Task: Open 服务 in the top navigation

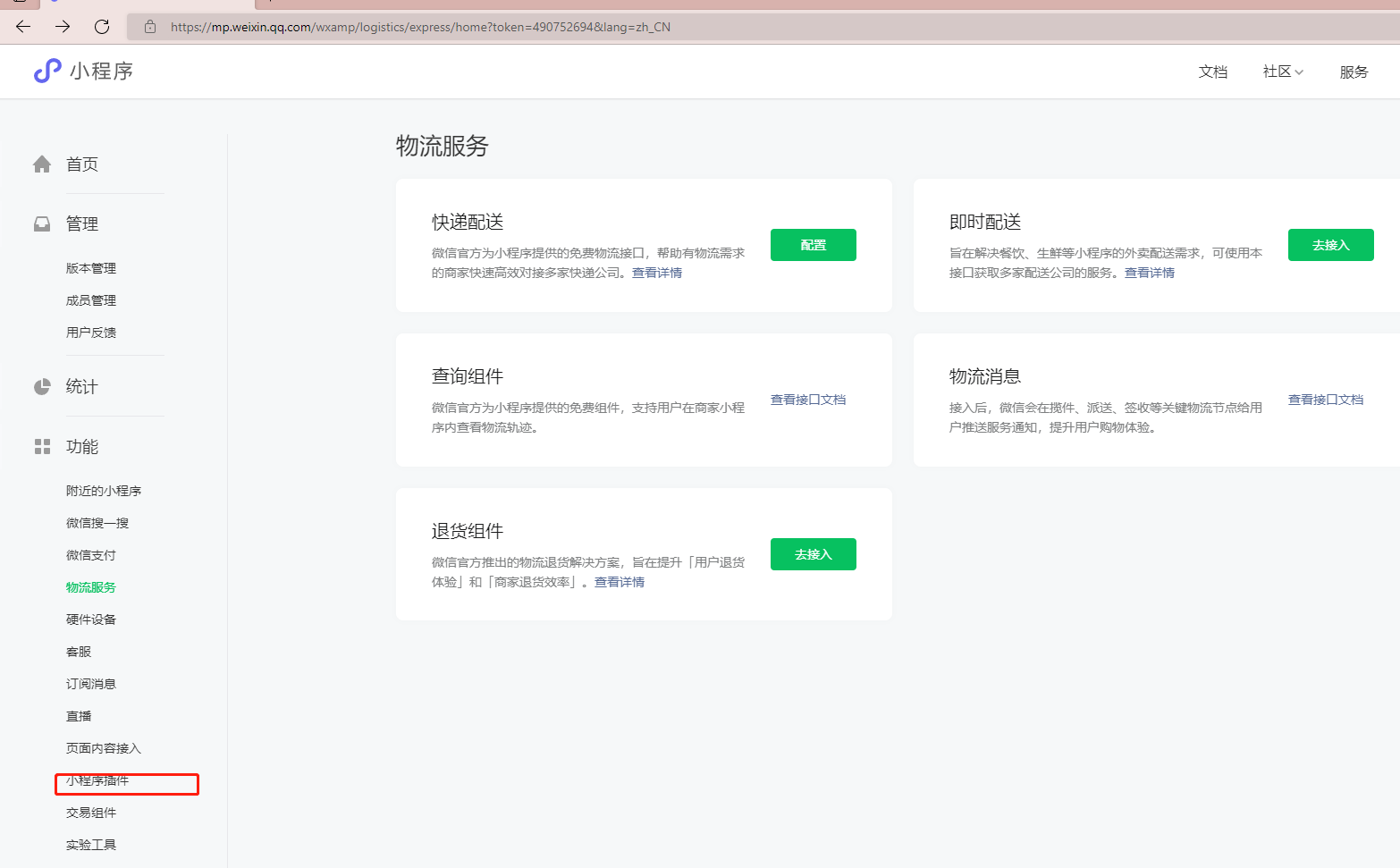Action: [x=1354, y=72]
